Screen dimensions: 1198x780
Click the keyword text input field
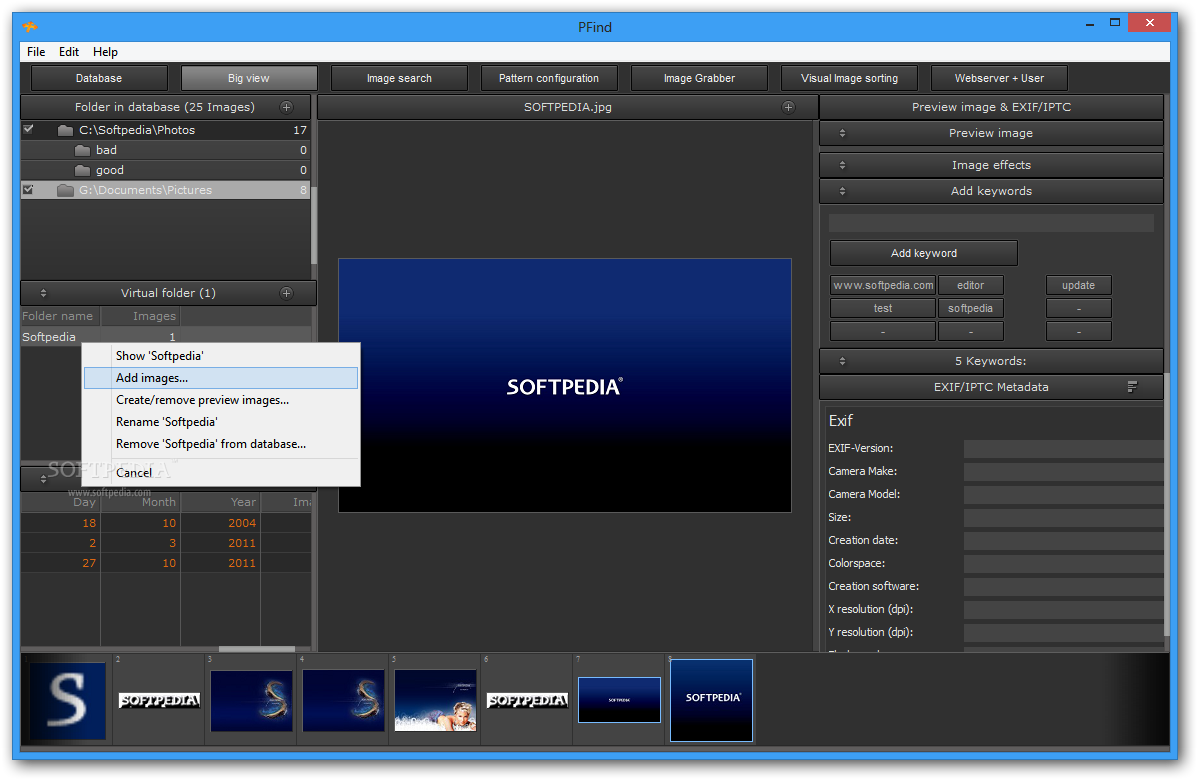coord(991,223)
